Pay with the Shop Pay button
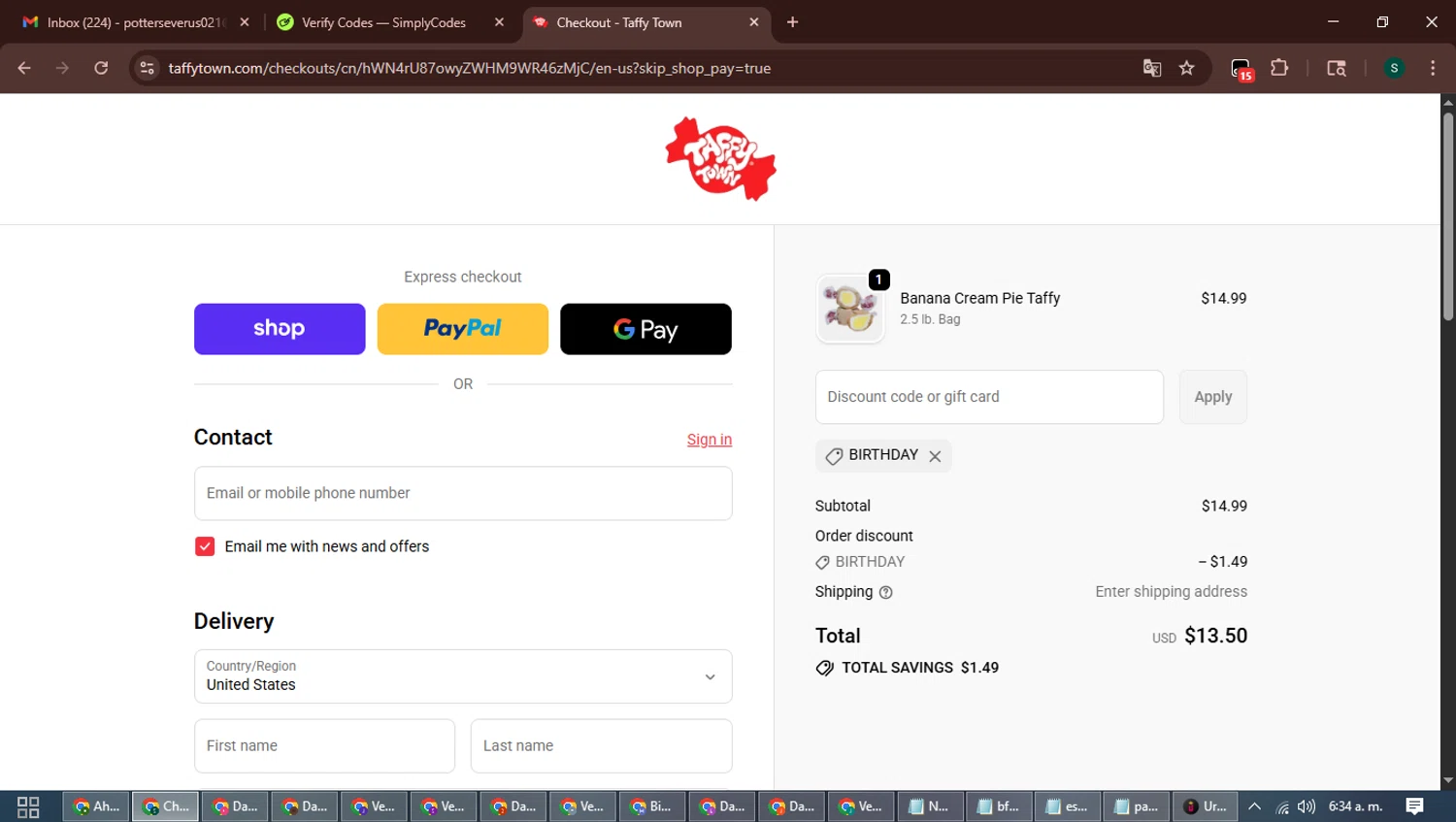The image size is (1456, 822). coord(280,329)
